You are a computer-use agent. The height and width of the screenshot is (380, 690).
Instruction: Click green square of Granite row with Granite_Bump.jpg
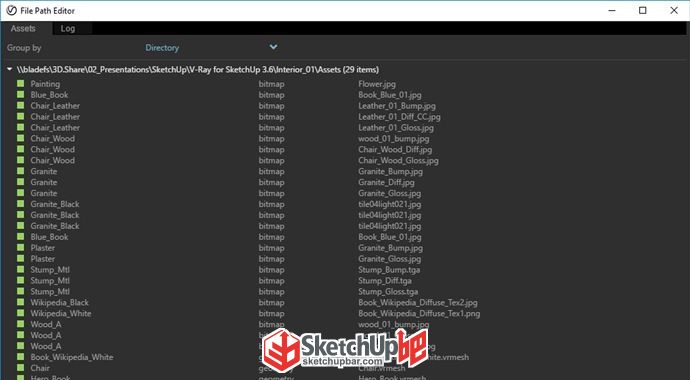coord(20,171)
